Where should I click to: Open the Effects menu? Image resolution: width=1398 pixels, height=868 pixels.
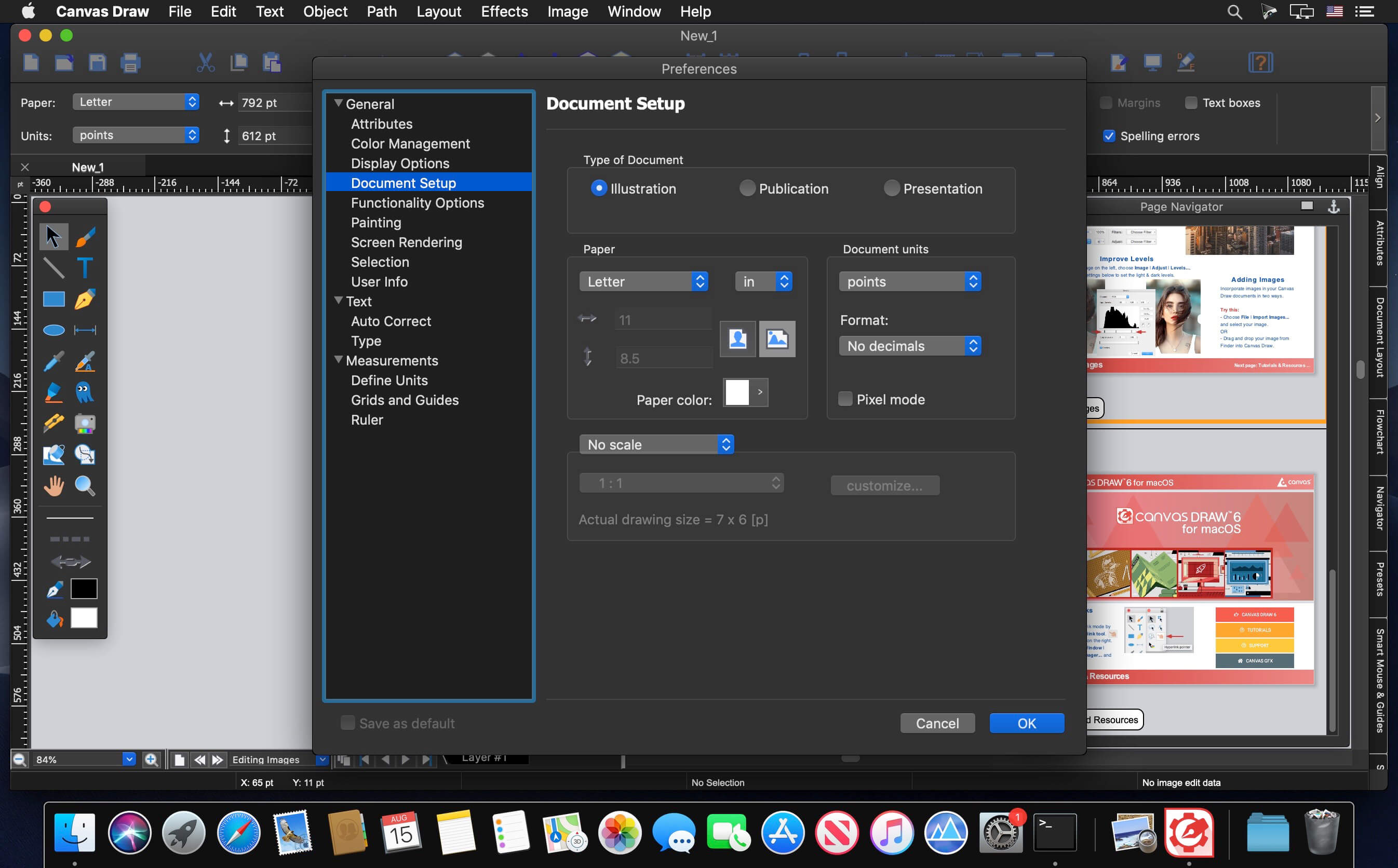(x=504, y=11)
